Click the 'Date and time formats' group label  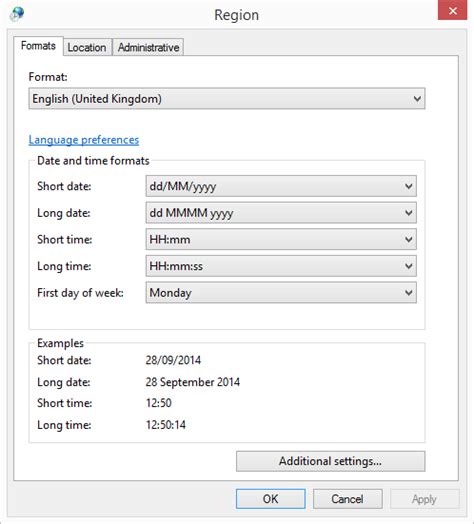[x=93, y=161]
